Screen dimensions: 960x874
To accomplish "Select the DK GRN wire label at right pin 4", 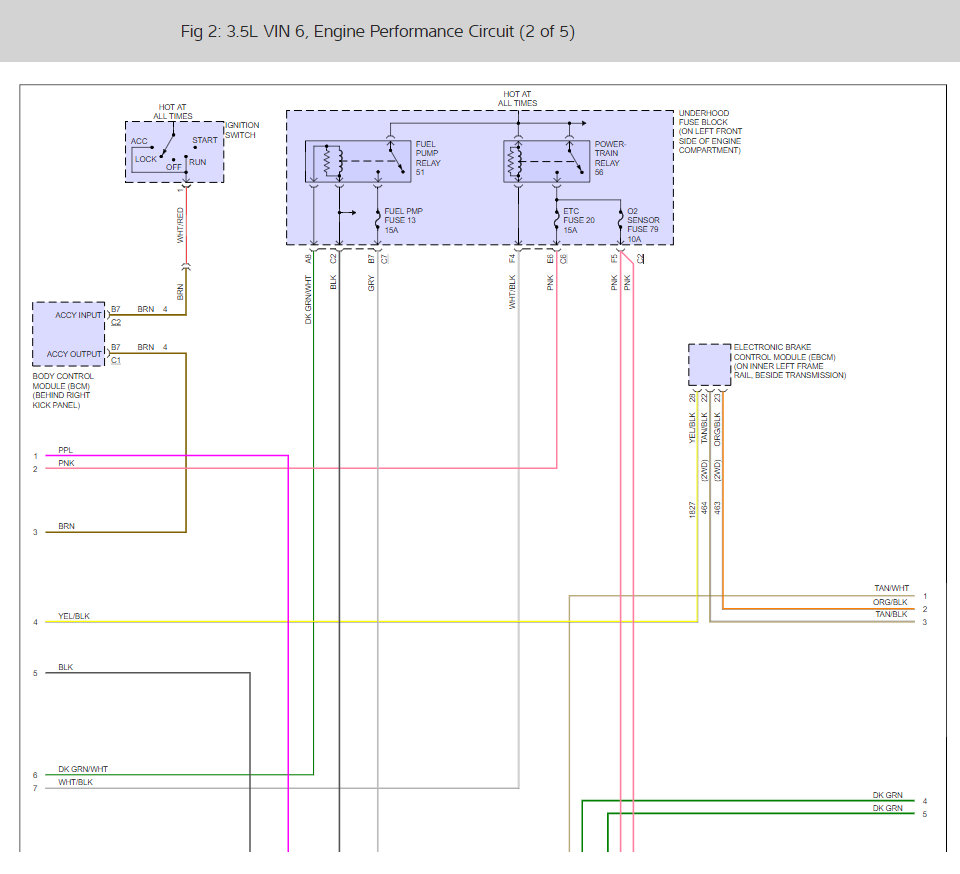I will [888, 795].
